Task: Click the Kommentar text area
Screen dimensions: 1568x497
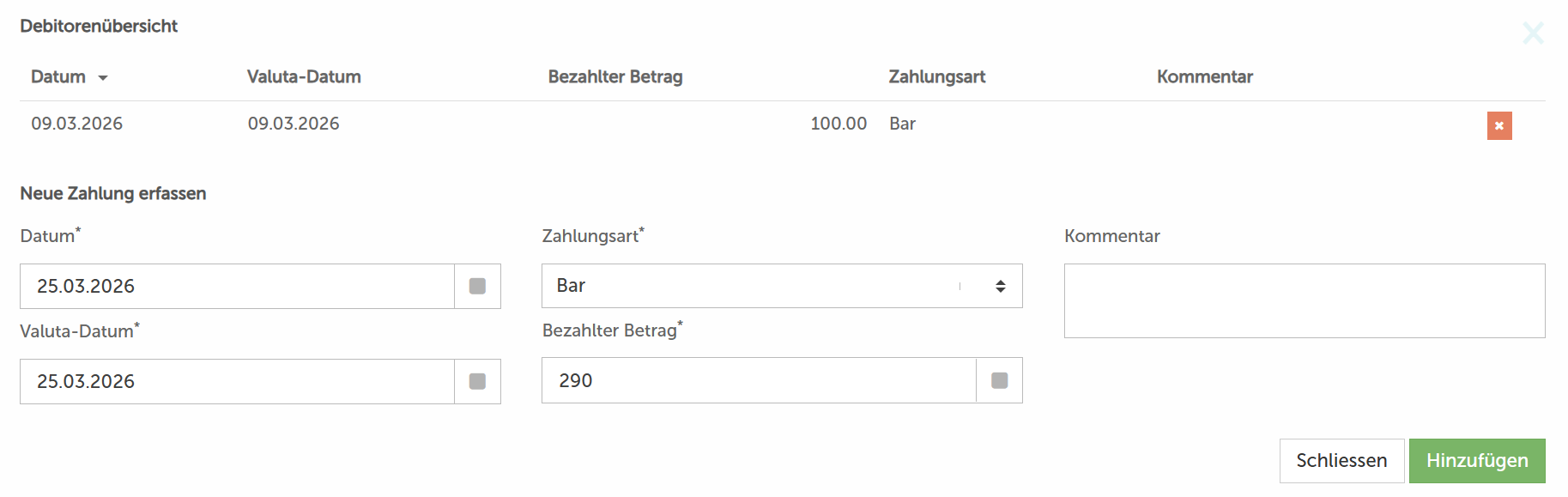Action: point(1304,300)
